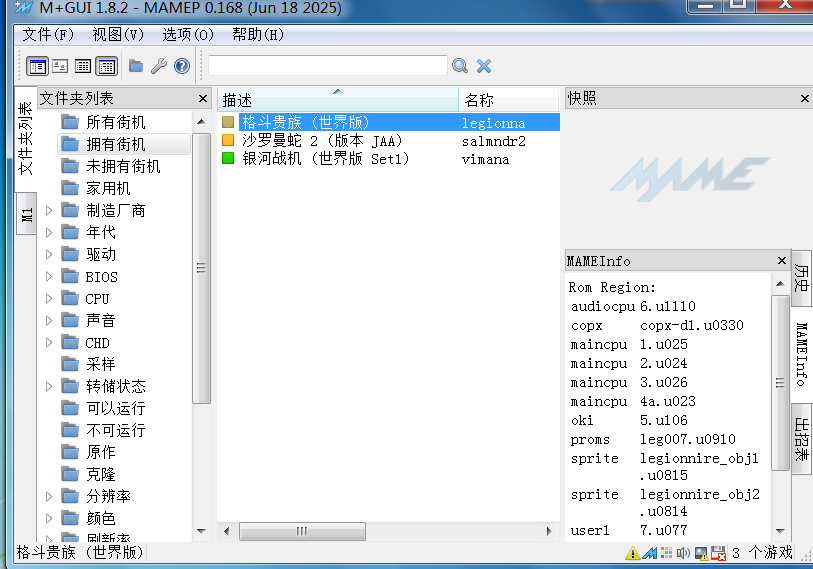Switch to the details list view icon
Screen dimensions: 813x569
pyautogui.click(x=83, y=66)
